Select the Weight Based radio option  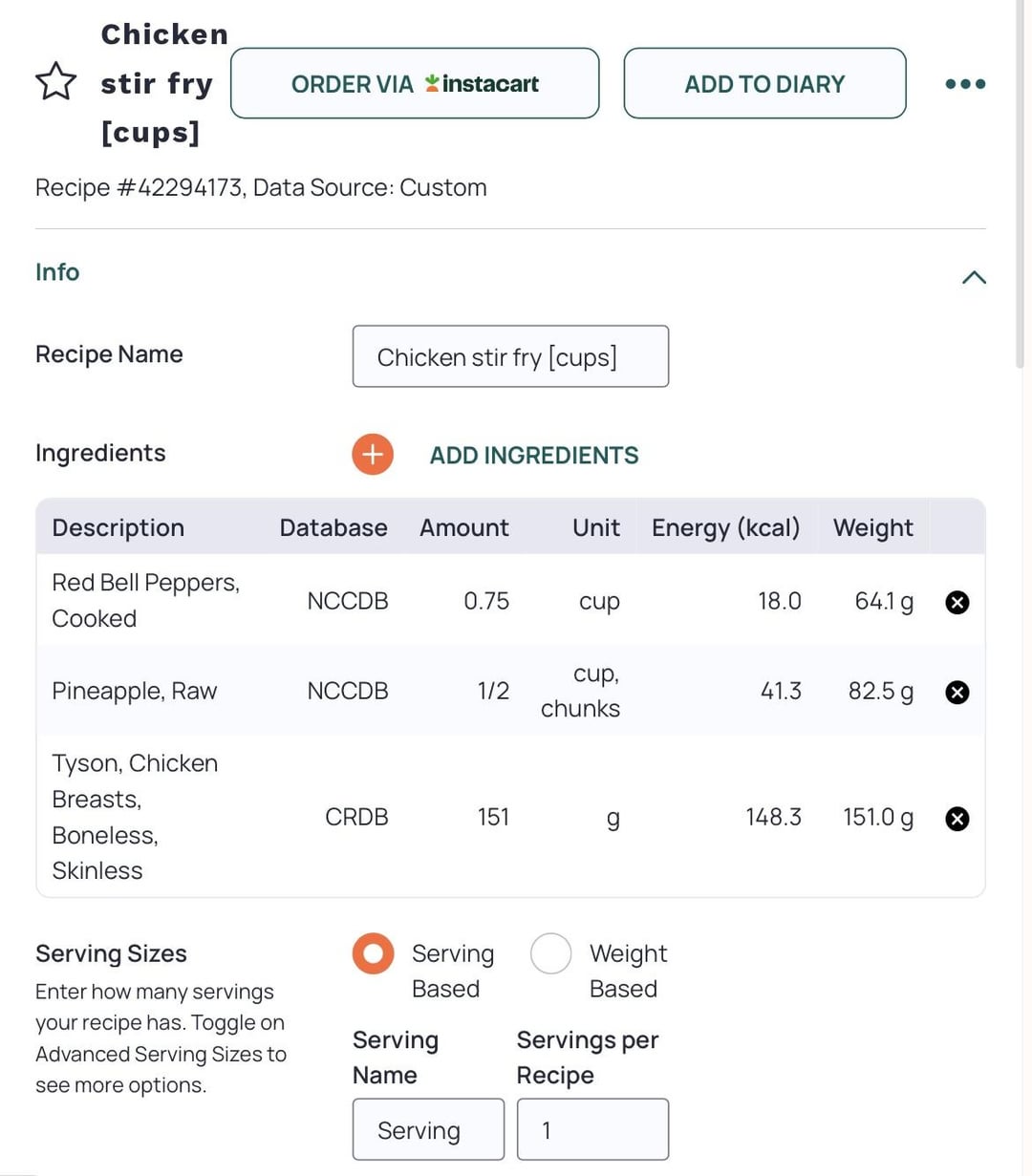[550, 953]
